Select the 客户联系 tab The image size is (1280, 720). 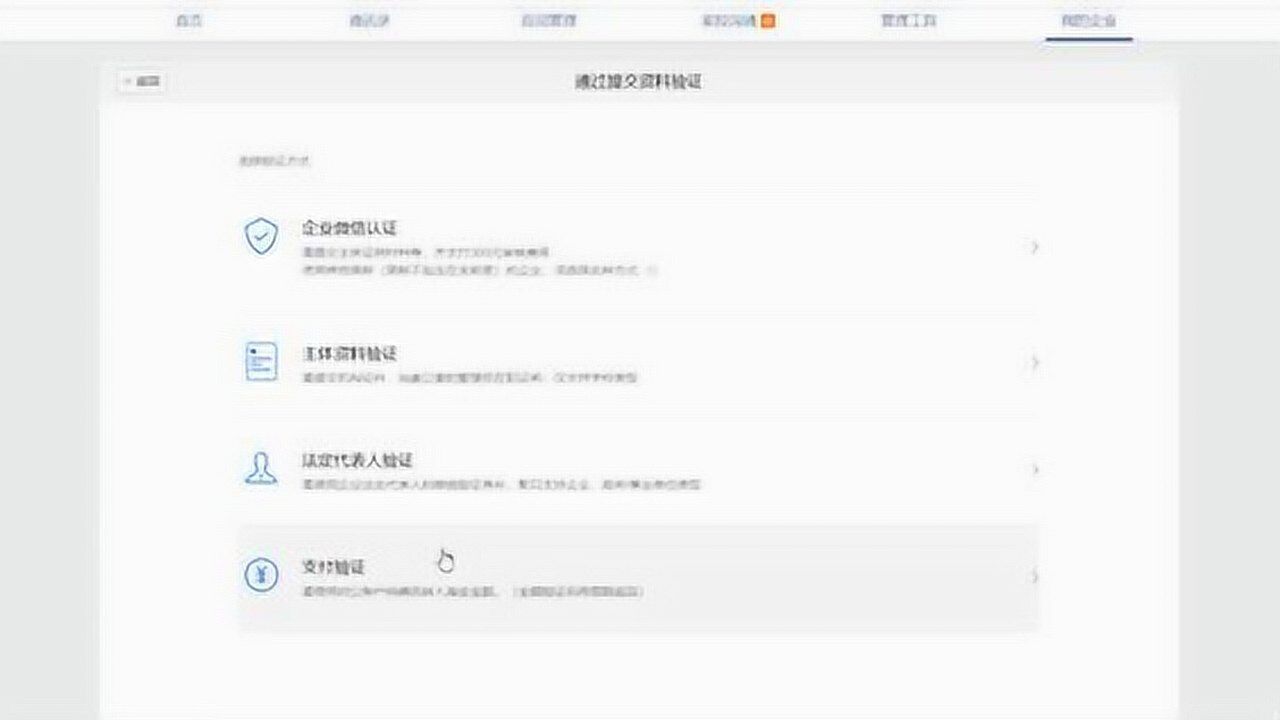tap(730, 20)
